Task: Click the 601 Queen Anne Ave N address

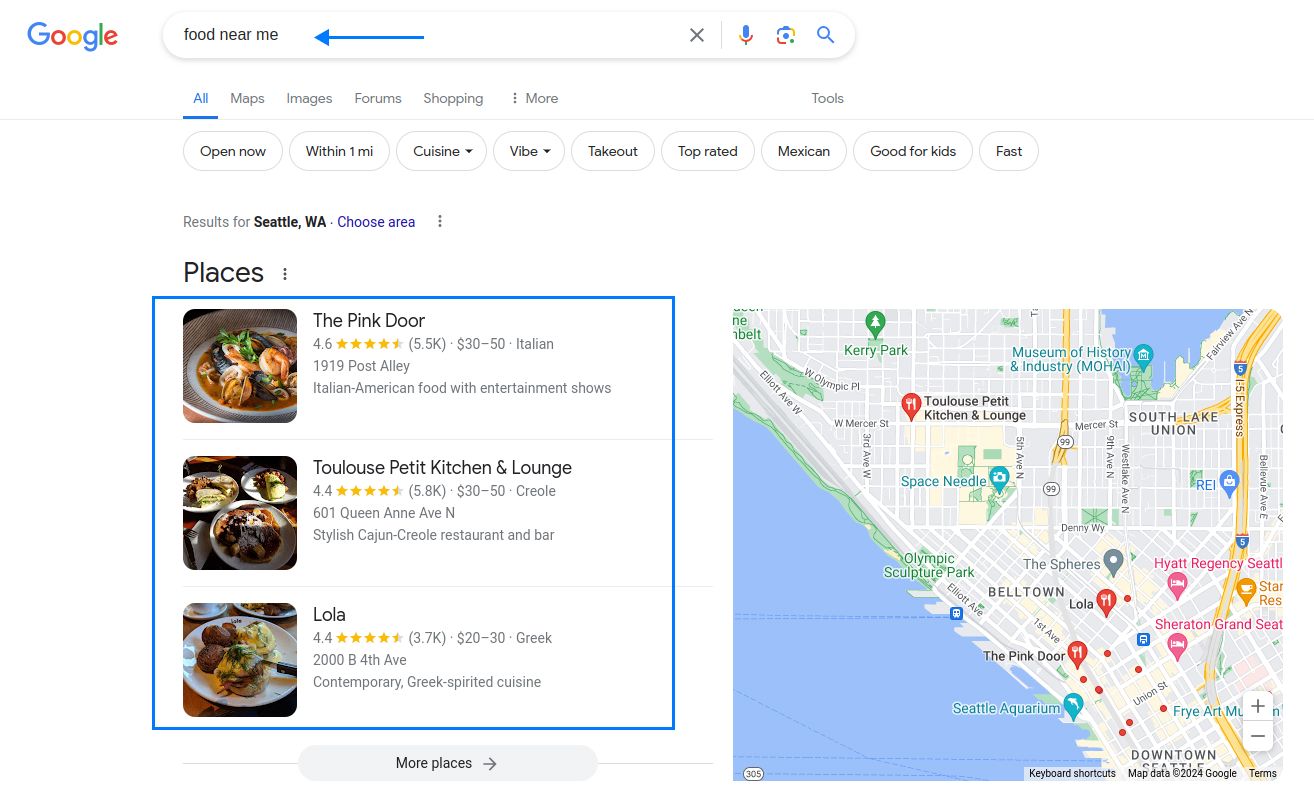Action: coord(384,513)
